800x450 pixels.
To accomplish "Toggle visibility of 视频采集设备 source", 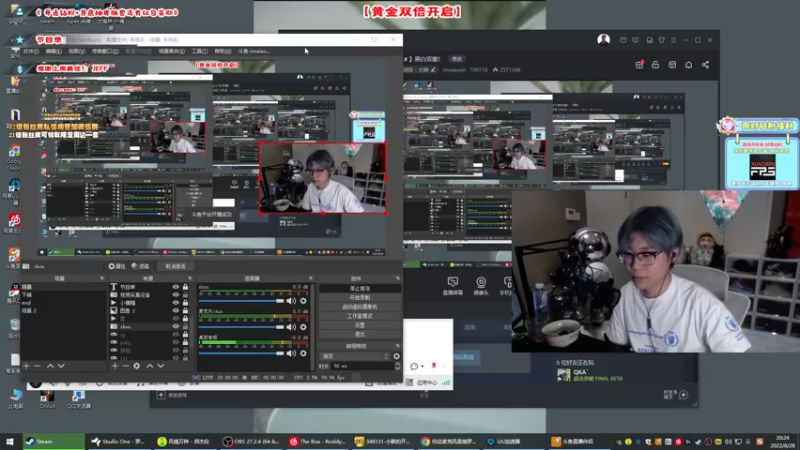I will tap(176, 295).
